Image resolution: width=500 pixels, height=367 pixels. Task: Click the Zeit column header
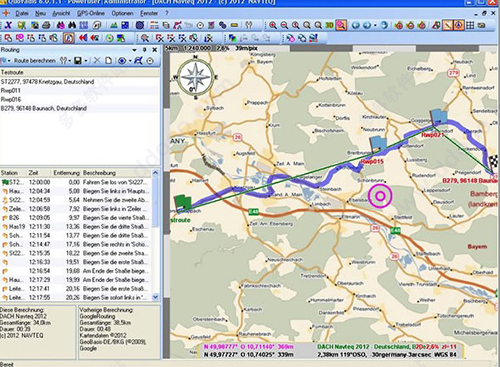pos(39,173)
